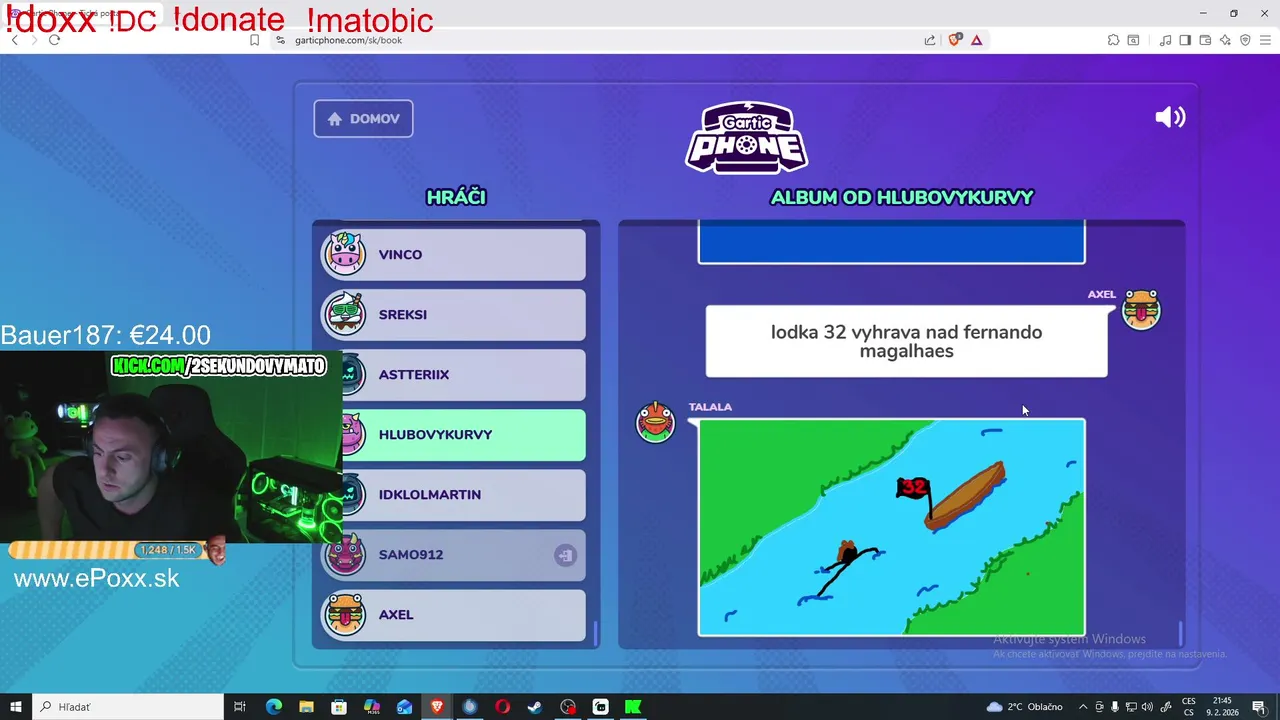Open the 2°C Oblačno weather widget
Screen dimensions: 1280x720
[x=1025, y=707]
